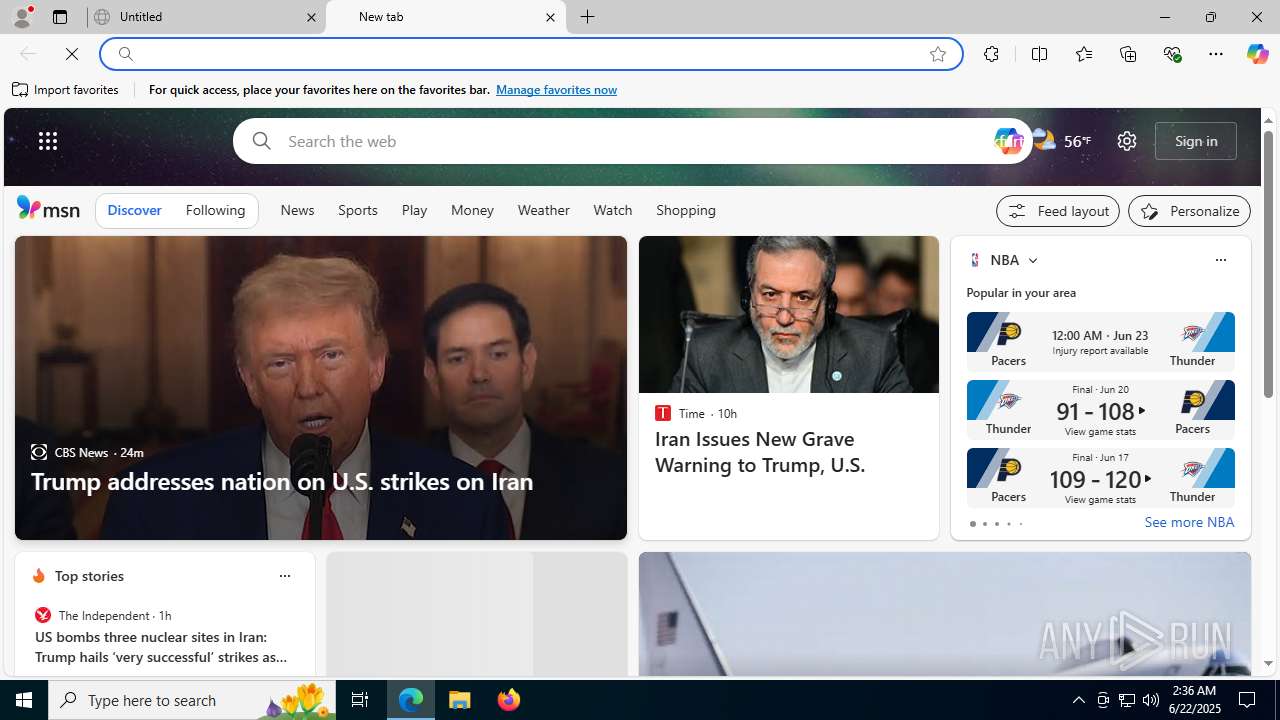Image resolution: width=1280 pixels, height=720 pixels.
Task: Open Browser essentials heart icon
Action: [x=1172, y=54]
